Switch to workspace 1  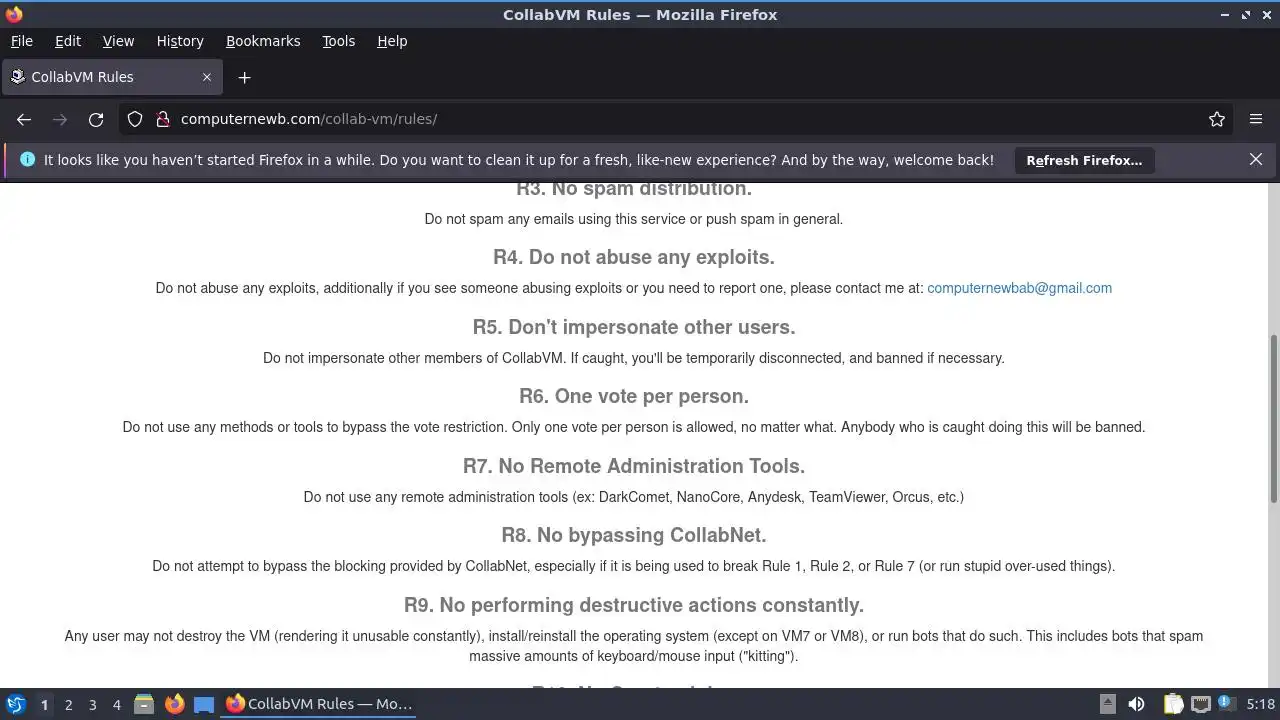pyautogui.click(x=44, y=704)
